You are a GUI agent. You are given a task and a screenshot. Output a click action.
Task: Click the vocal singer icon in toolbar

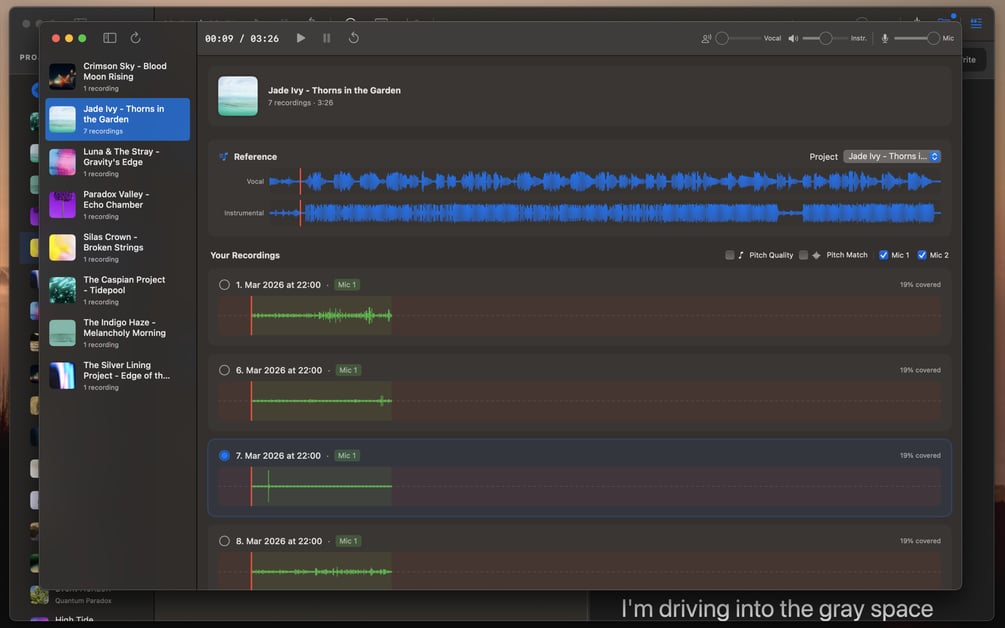[x=706, y=38]
